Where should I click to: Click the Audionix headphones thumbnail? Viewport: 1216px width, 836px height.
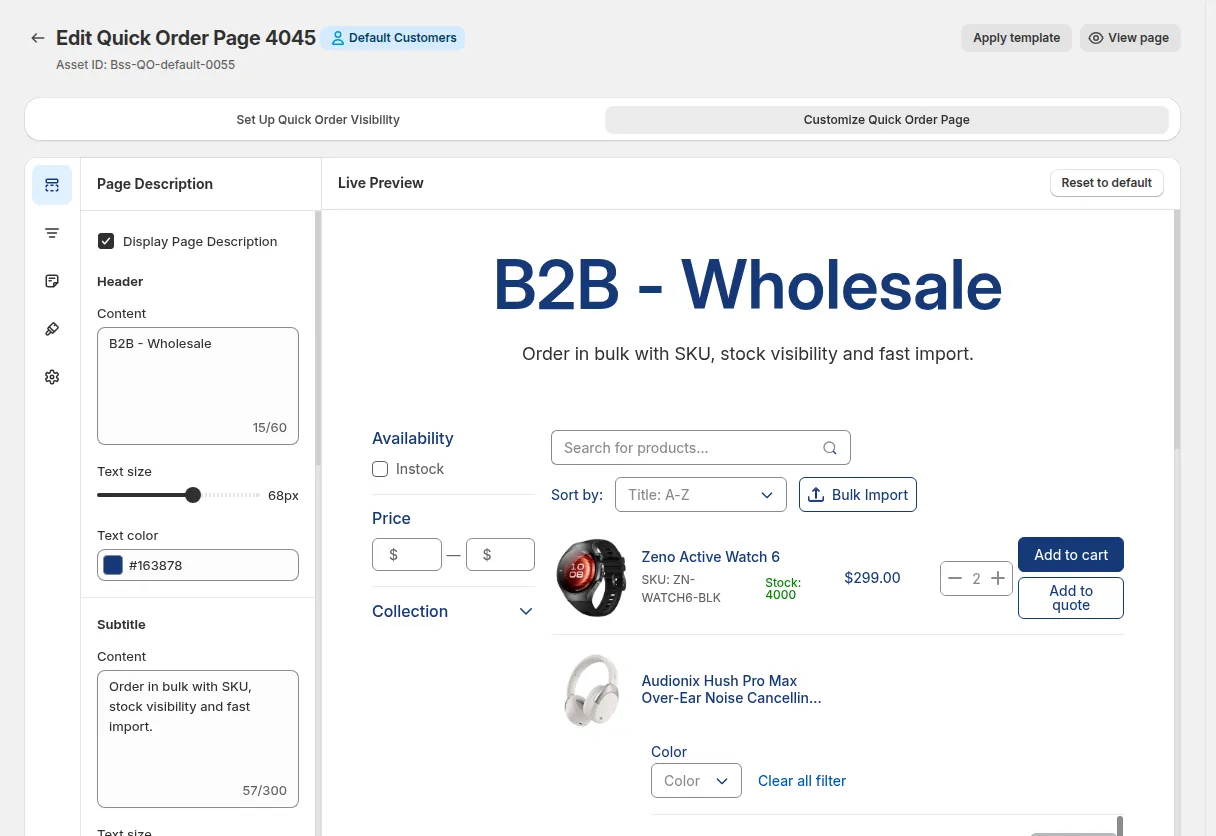click(591, 690)
